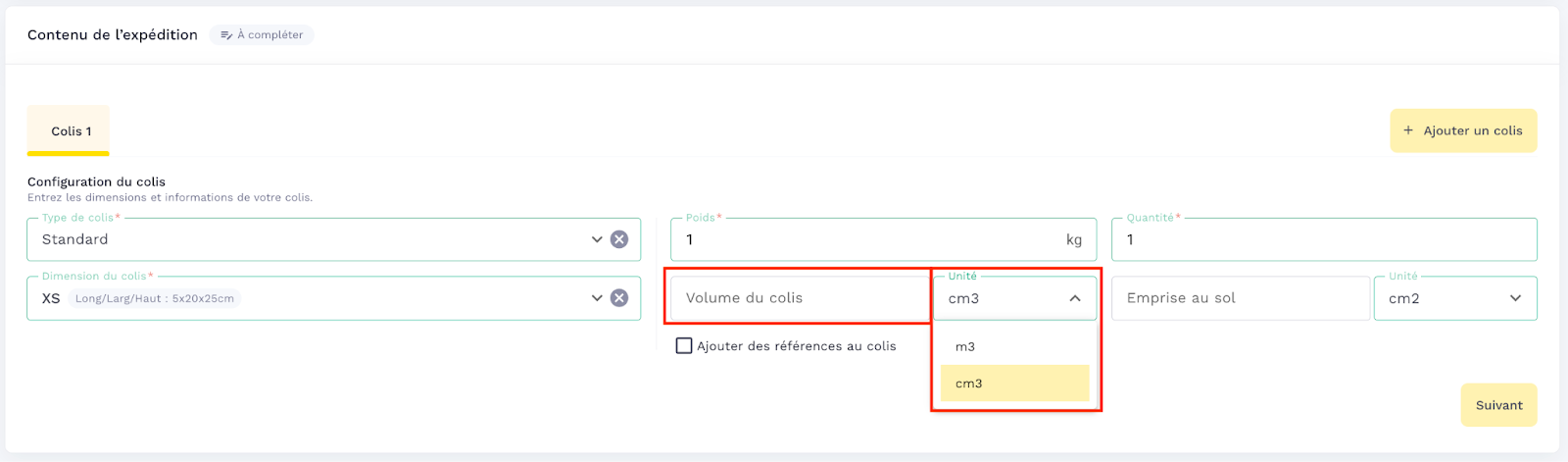Viewport: 1568px width, 462px height.
Task: Expand the Type de colis dropdown arrow
Action: point(597,239)
